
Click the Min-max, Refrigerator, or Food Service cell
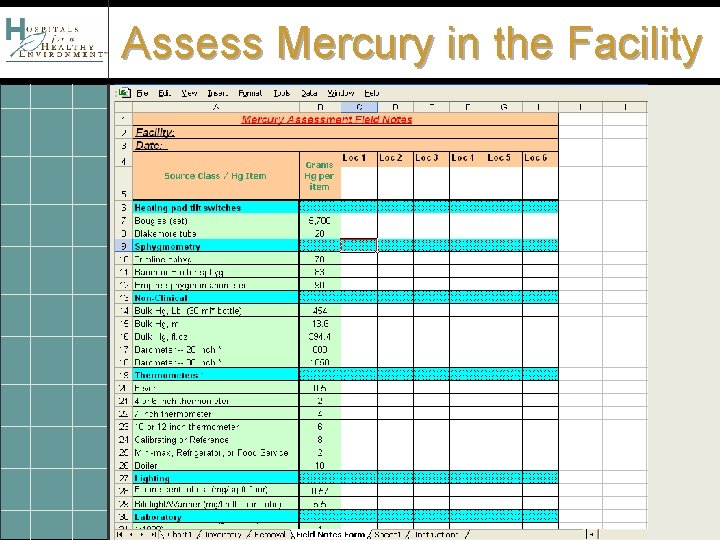coord(216,452)
